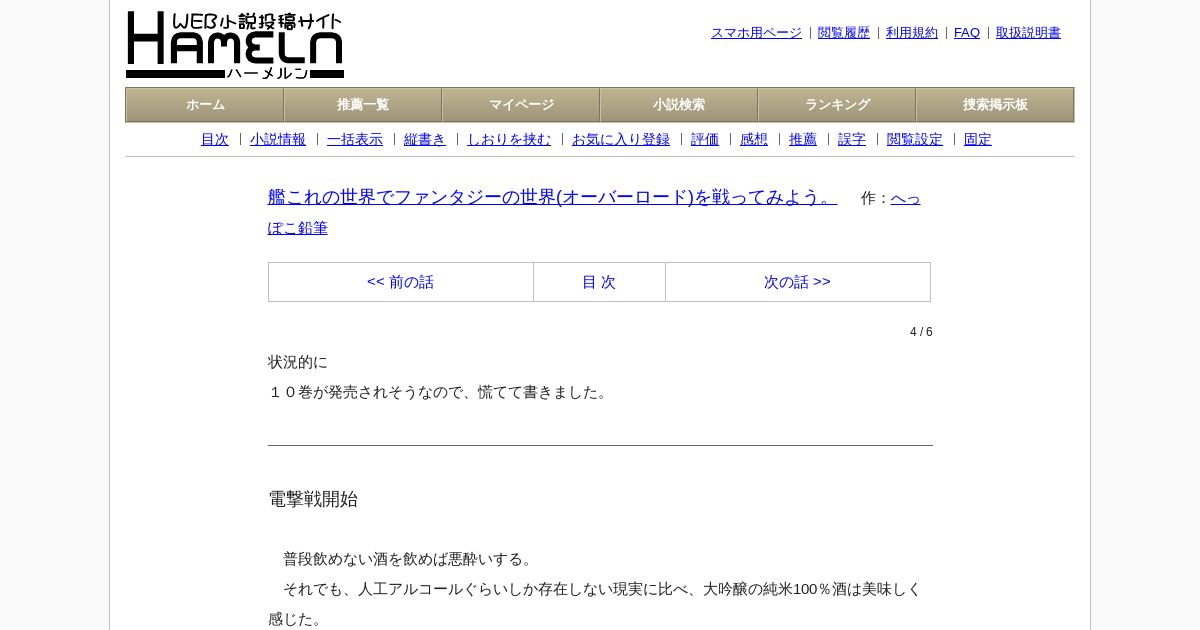
Task: Click the page indicator 4 / 6
Action: pyautogui.click(x=921, y=332)
